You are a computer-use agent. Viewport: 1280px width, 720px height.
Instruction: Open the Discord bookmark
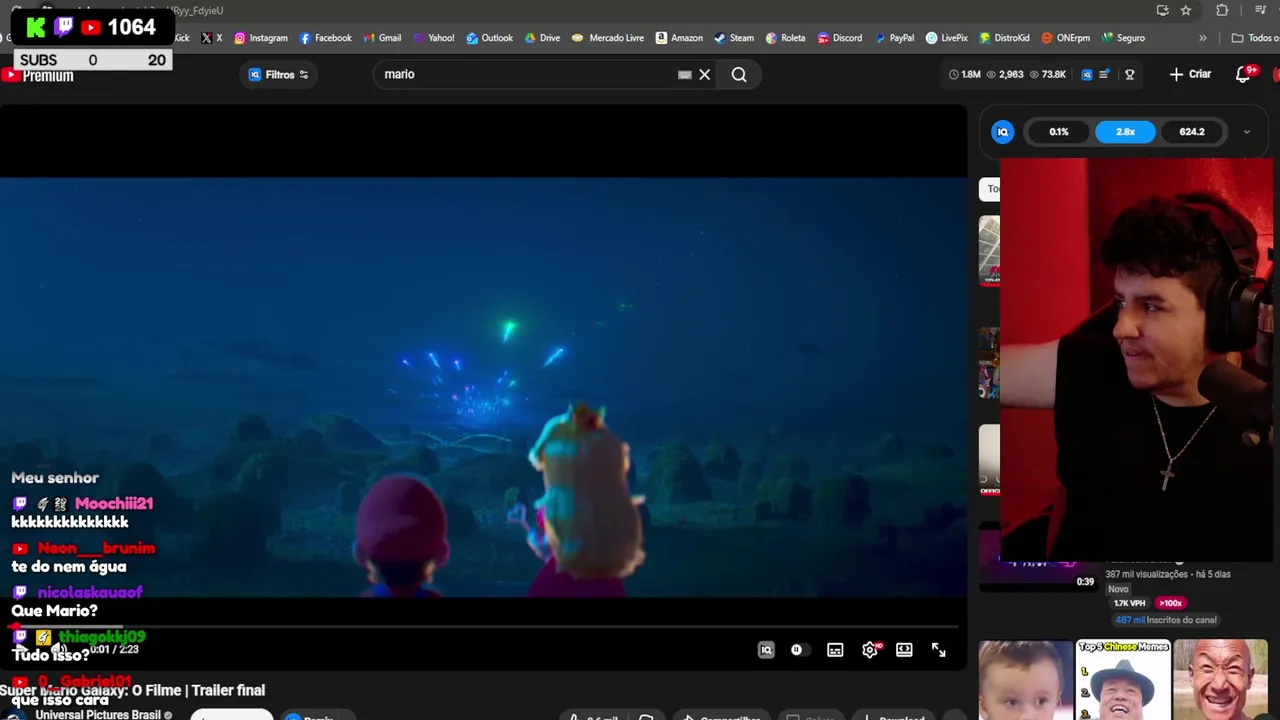(x=839, y=38)
